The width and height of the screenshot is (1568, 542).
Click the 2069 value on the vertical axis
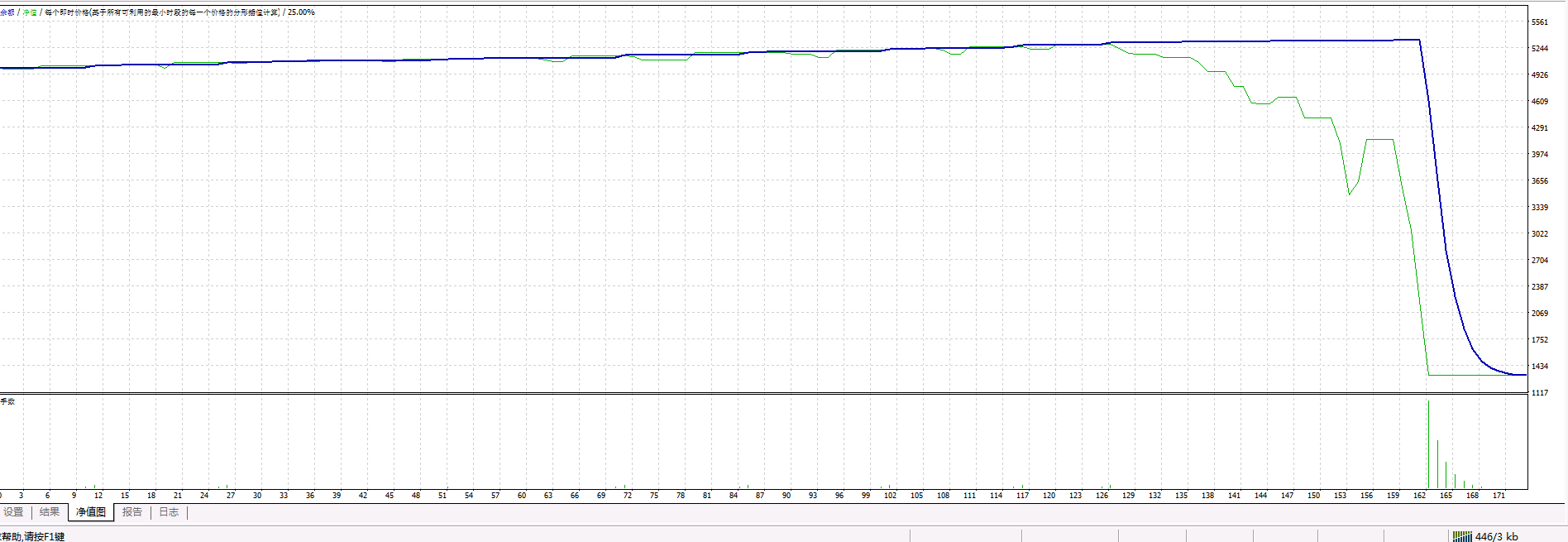click(1539, 314)
